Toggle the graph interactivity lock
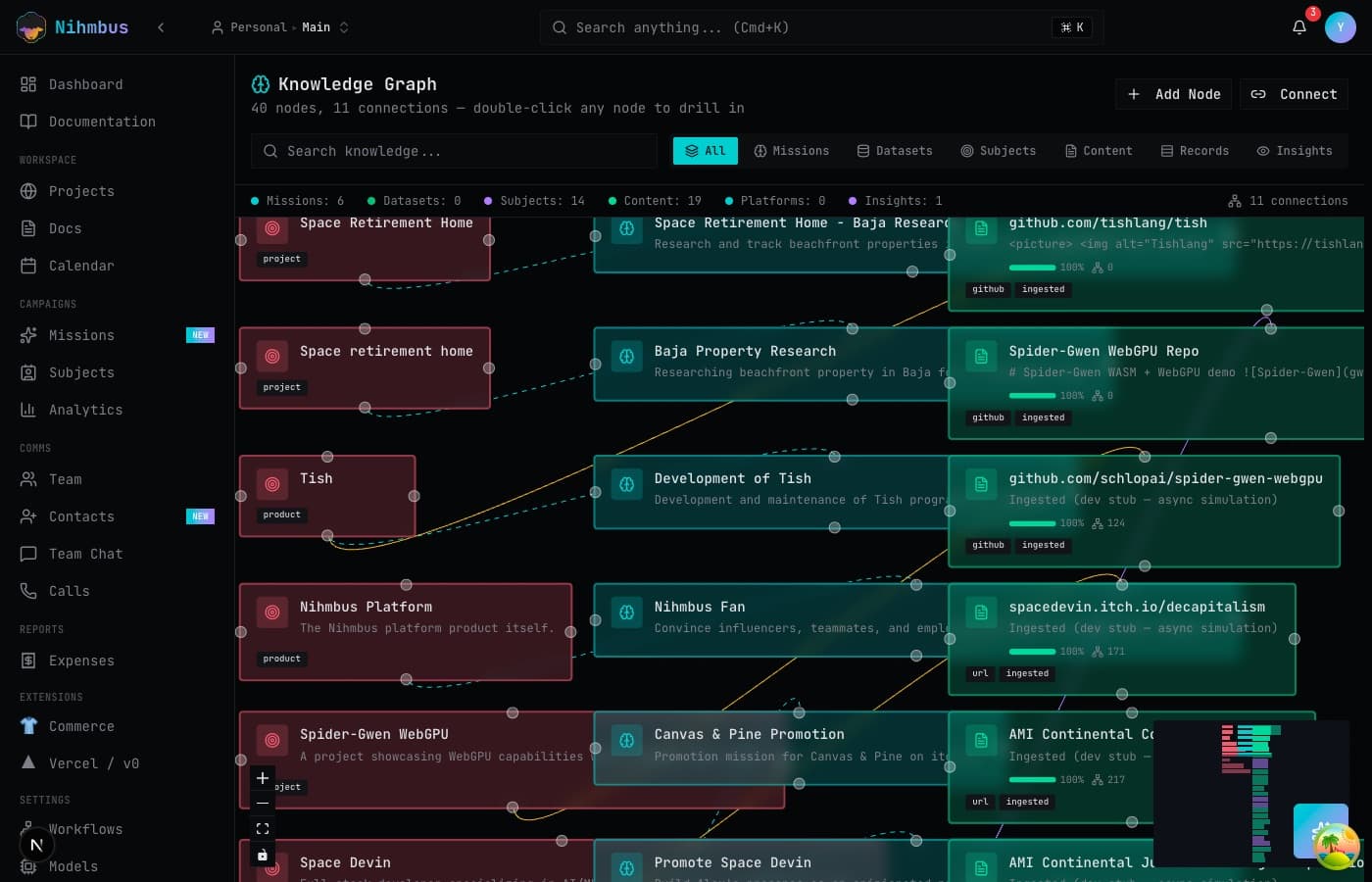1372x882 pixels. (x=263, y=855)
